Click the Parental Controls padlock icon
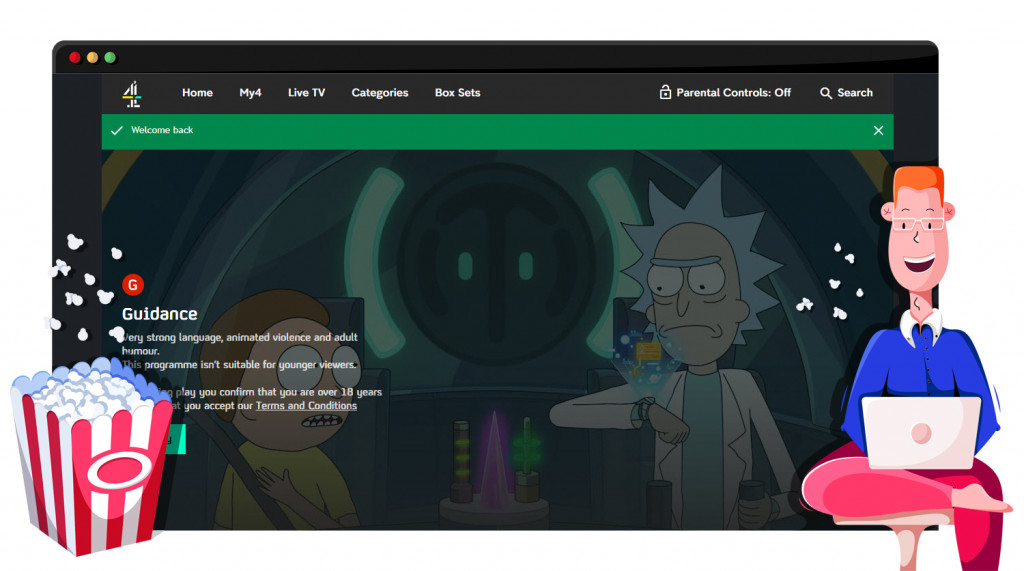This screenshot has width=1024, height=571. click(x=665, y=92)
